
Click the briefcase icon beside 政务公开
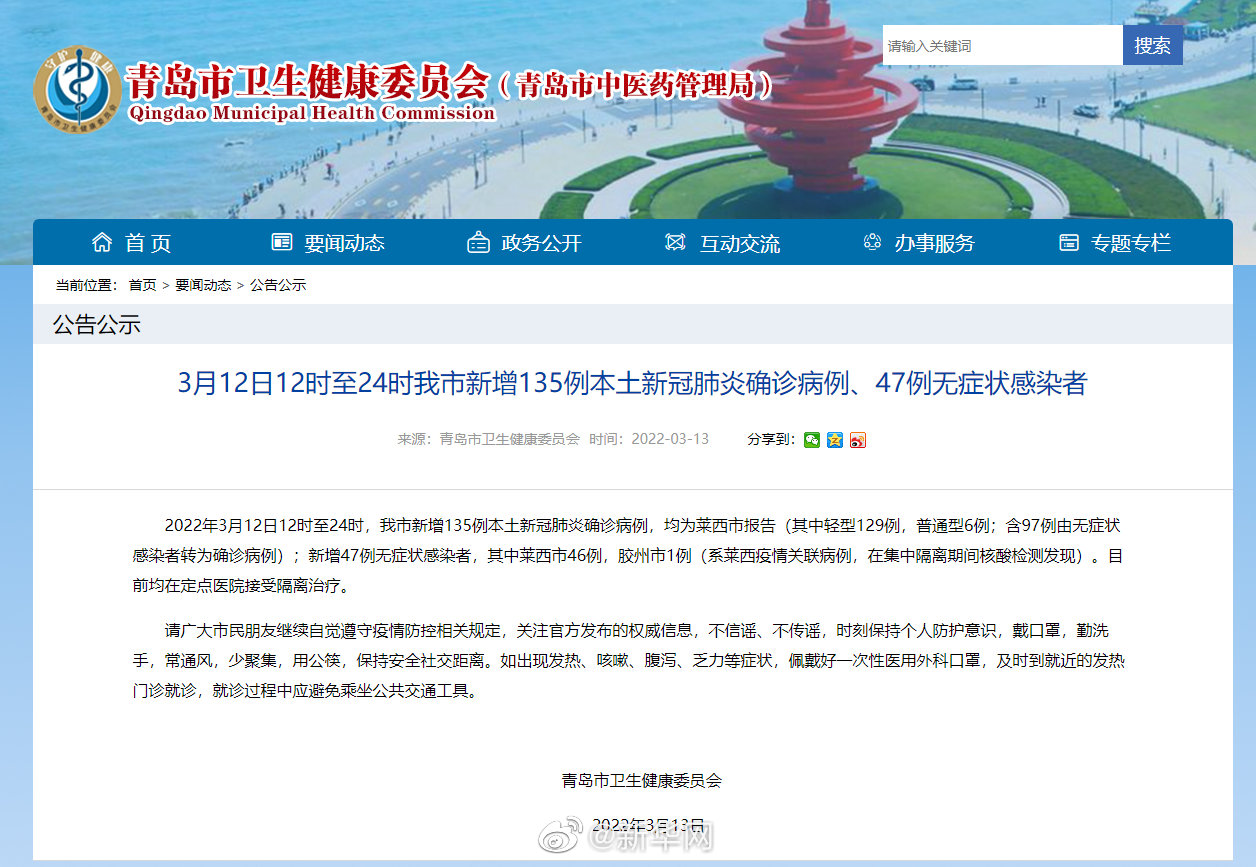[479, 242]
